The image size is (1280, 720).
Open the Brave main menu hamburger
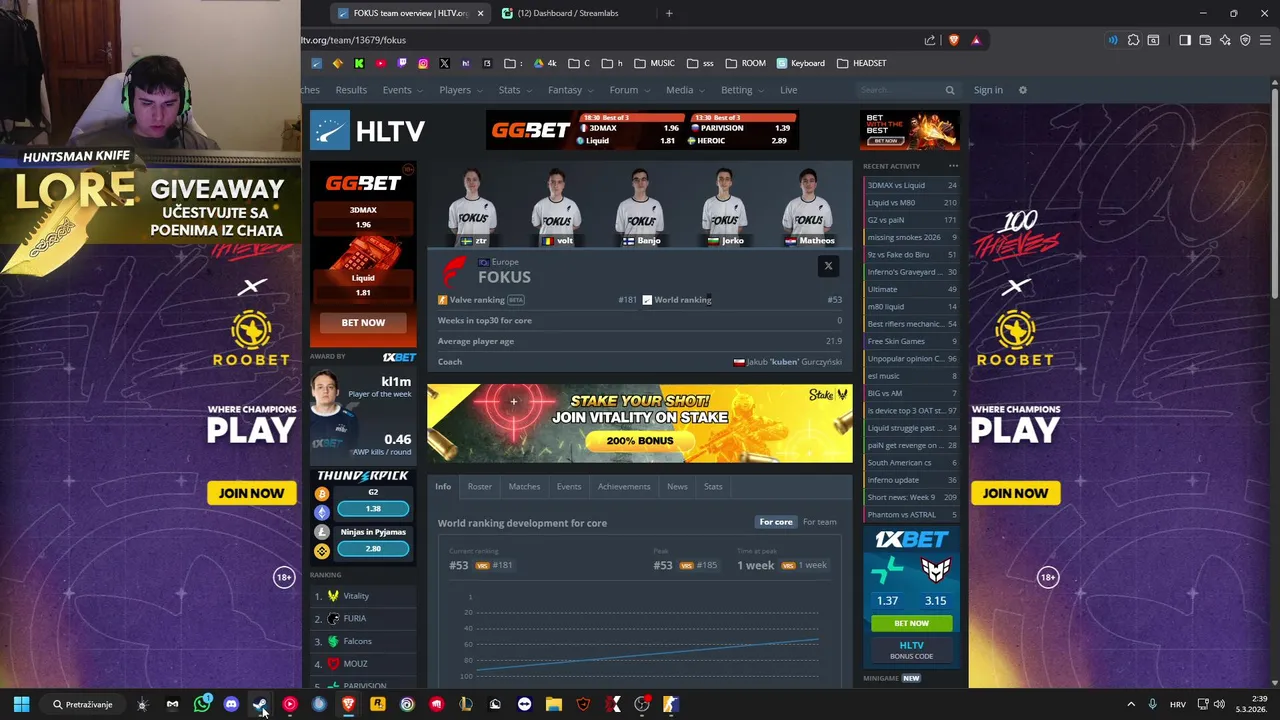[1265, 40]
